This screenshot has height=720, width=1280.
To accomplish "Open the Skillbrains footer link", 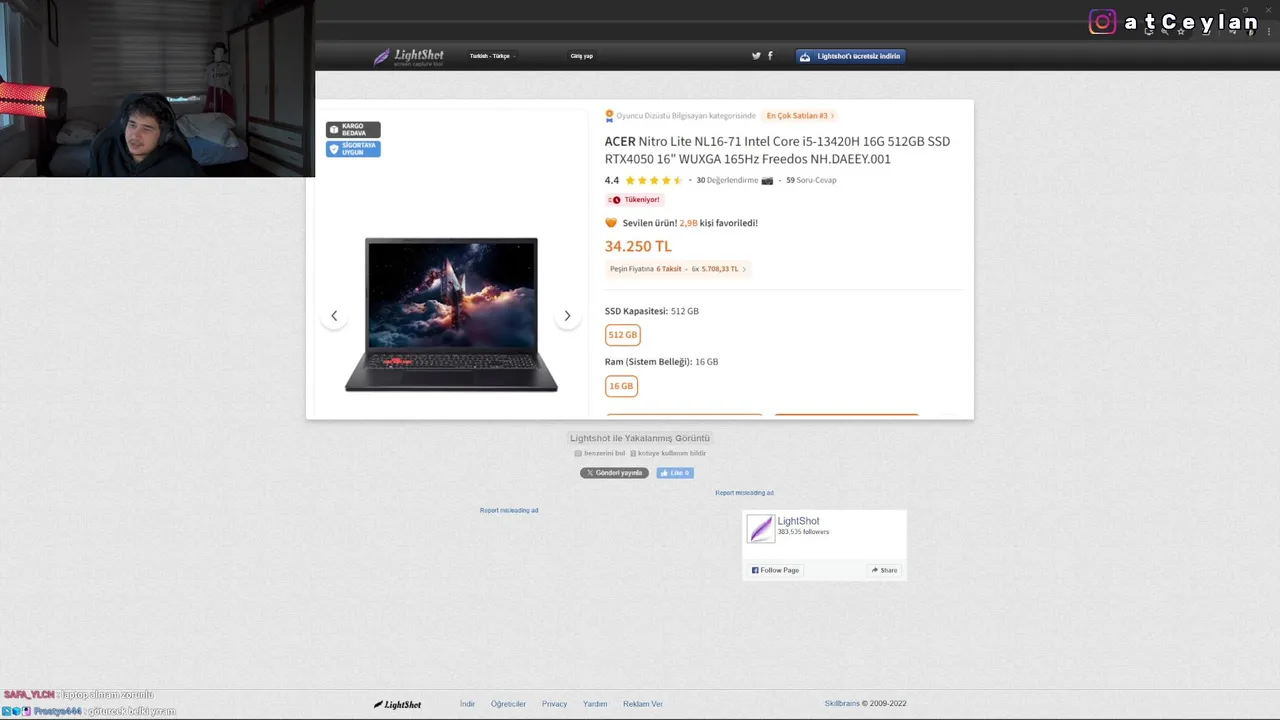I will (842, 704).
